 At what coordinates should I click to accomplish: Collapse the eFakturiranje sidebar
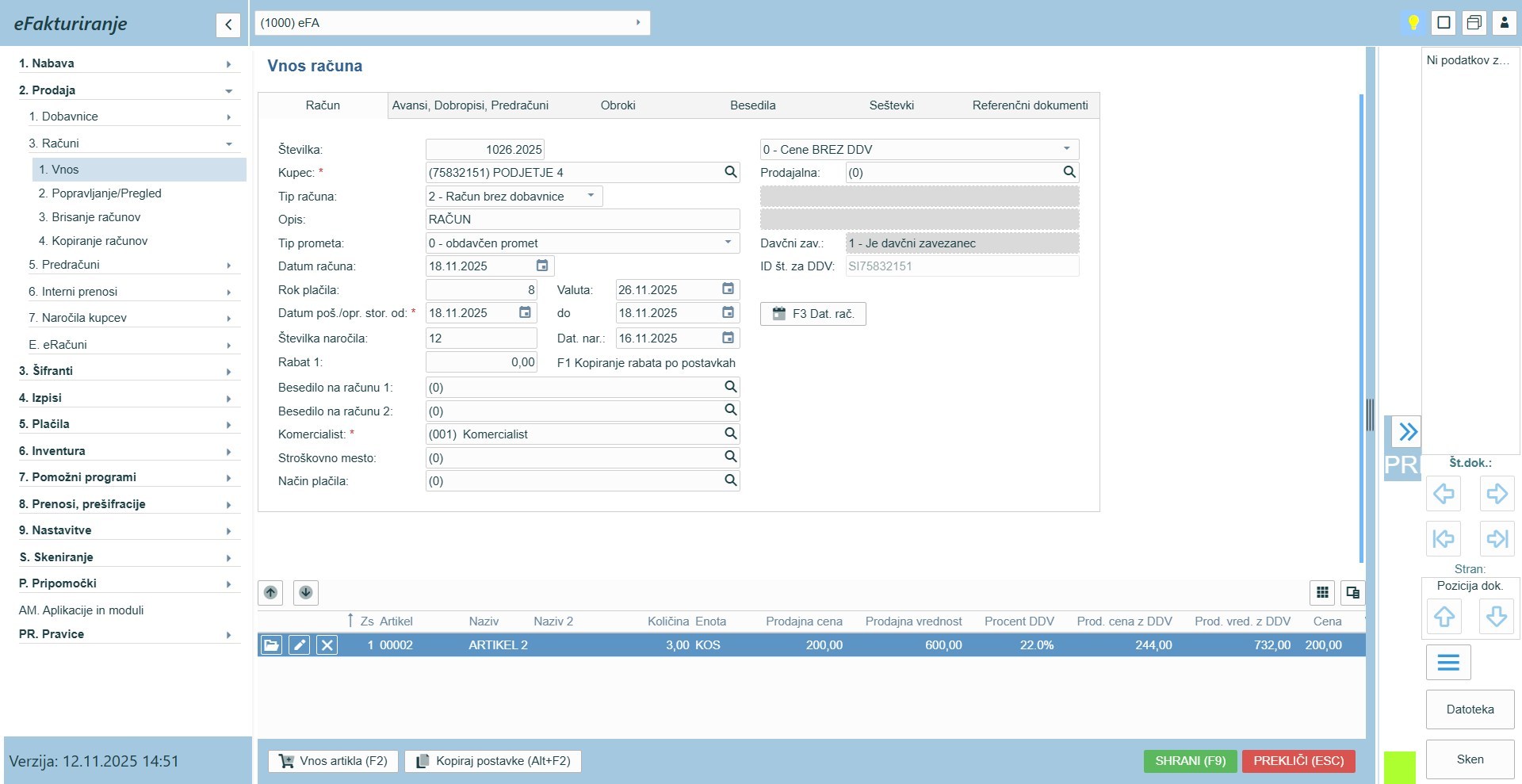click(x=228, y=25)
